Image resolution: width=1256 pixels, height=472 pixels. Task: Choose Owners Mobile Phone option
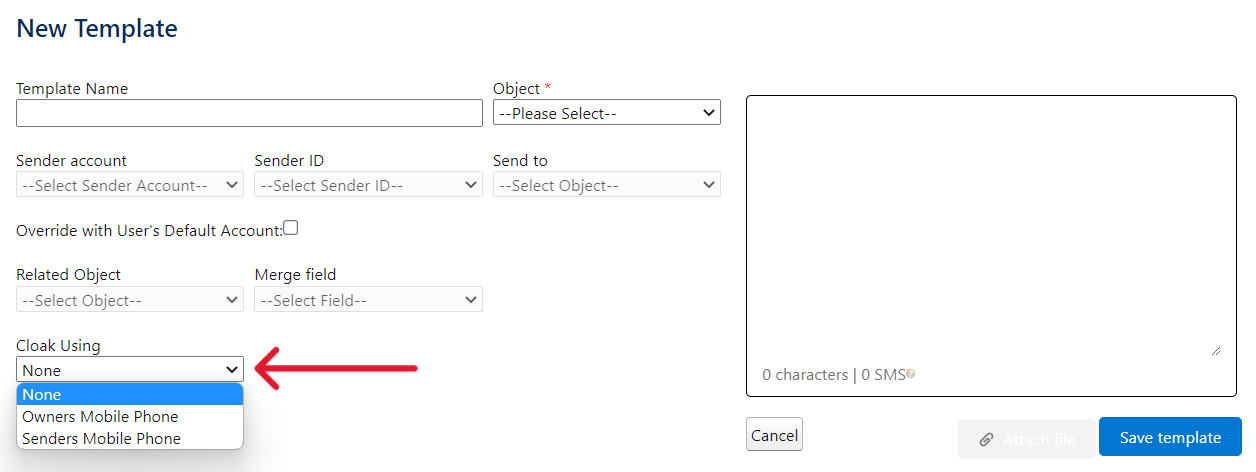click(130, 416)
